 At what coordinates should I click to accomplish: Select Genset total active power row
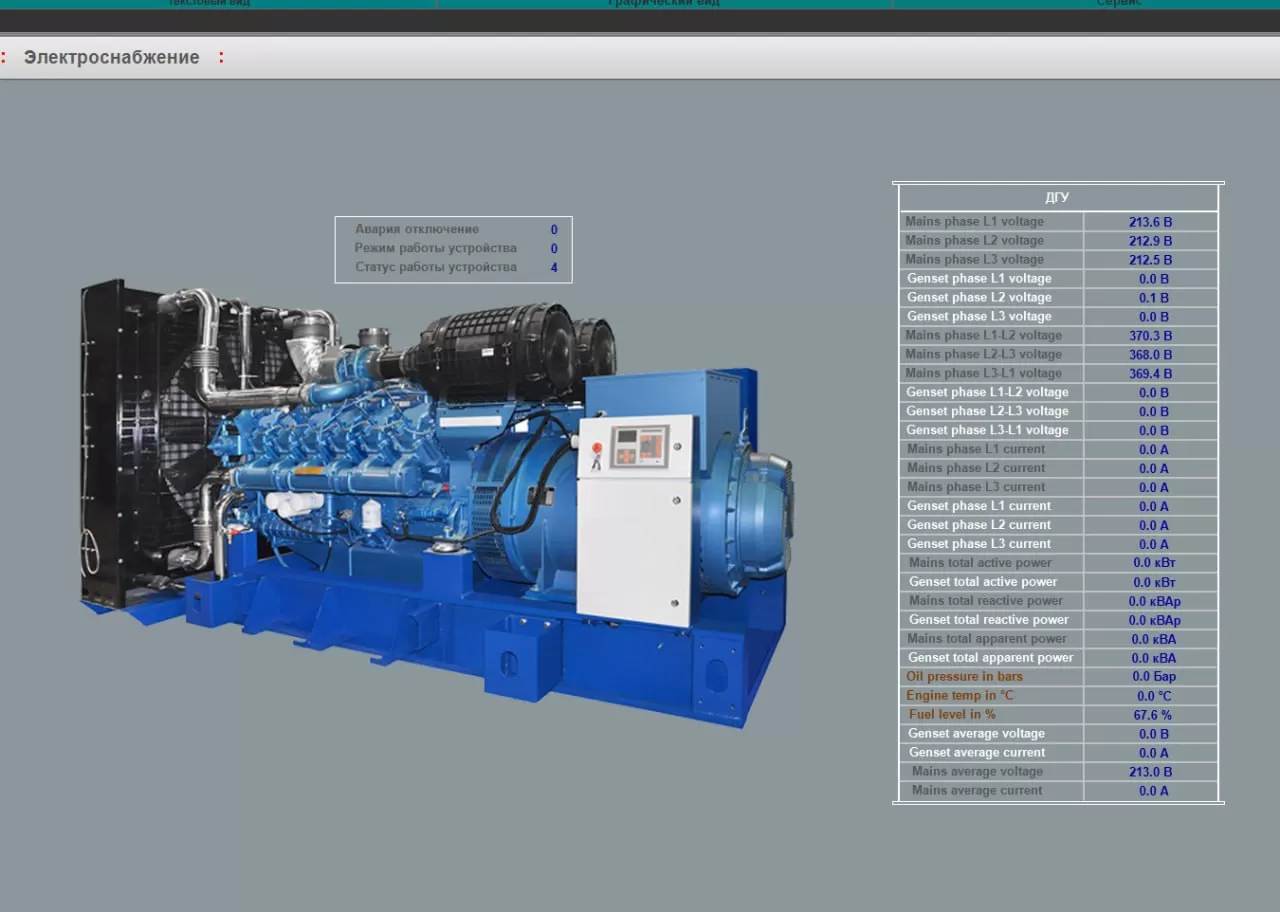click(983, 581)
